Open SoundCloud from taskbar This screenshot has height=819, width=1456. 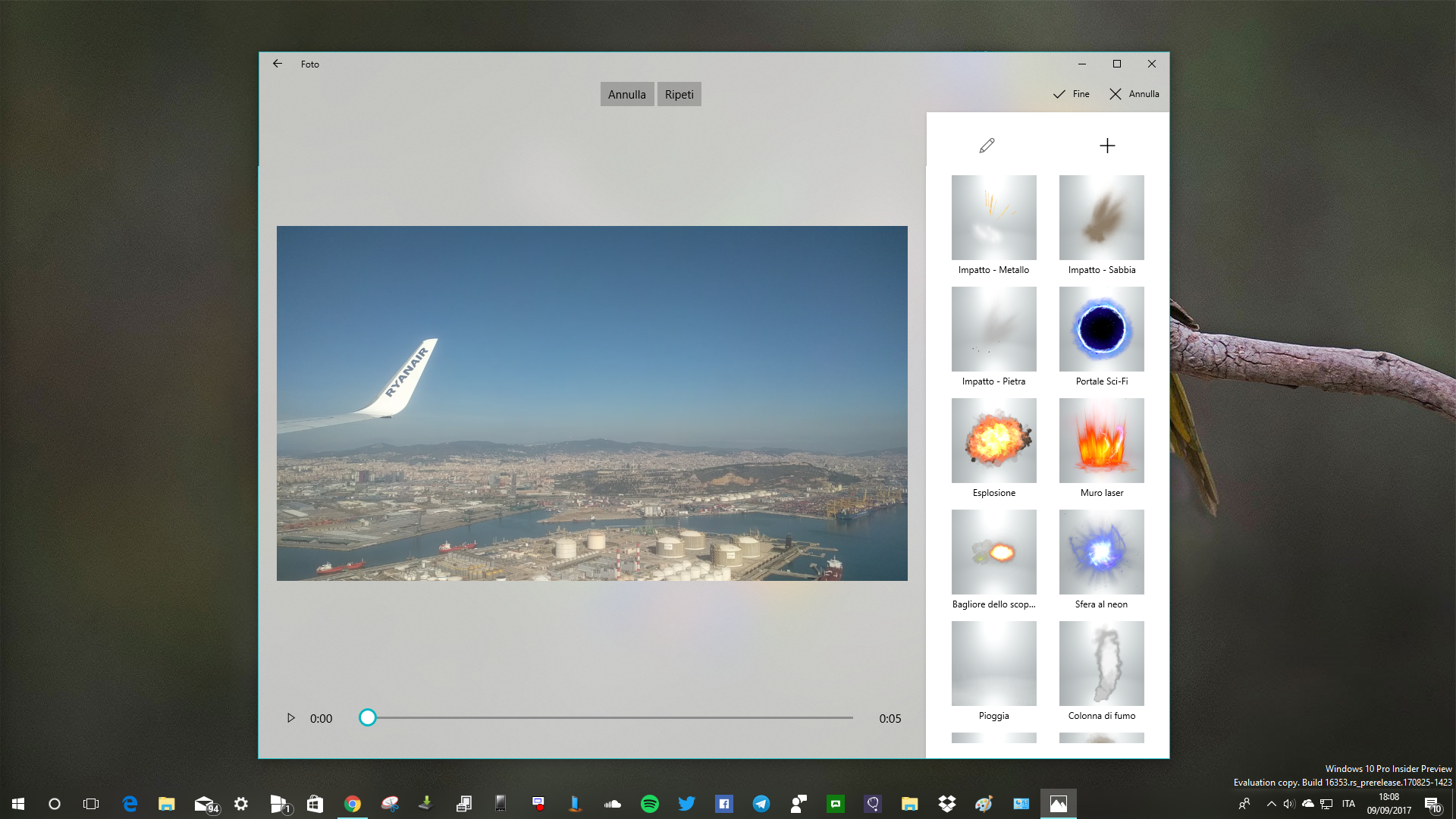point(613,804)
